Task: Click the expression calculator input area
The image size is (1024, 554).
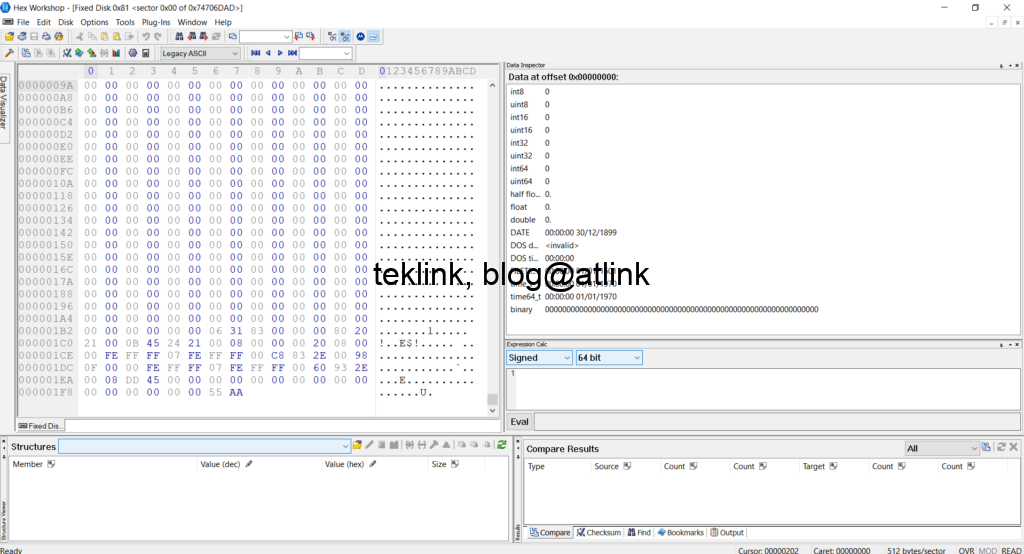Action: click(x=763, y=389)
